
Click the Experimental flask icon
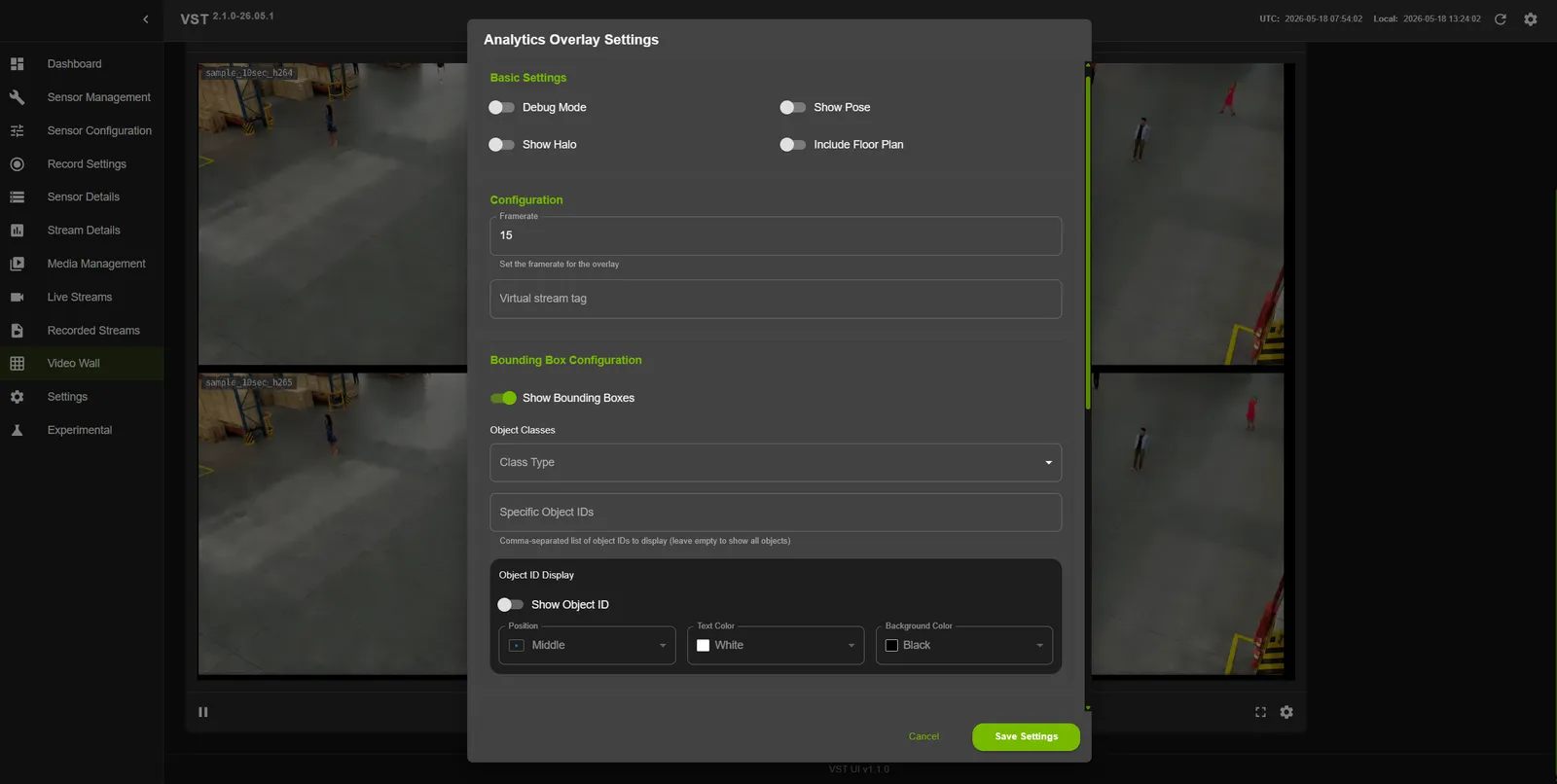click(x=17, y=430)
